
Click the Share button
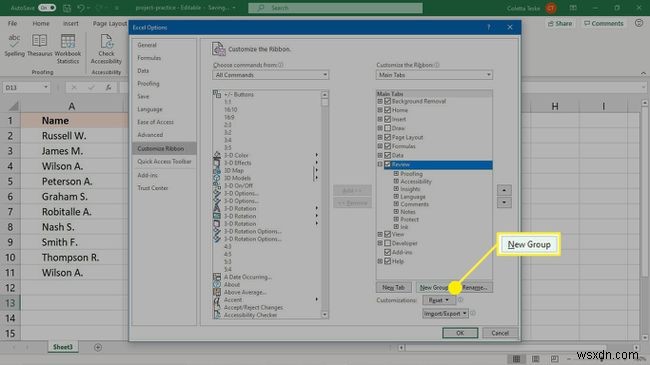[560, 24]
